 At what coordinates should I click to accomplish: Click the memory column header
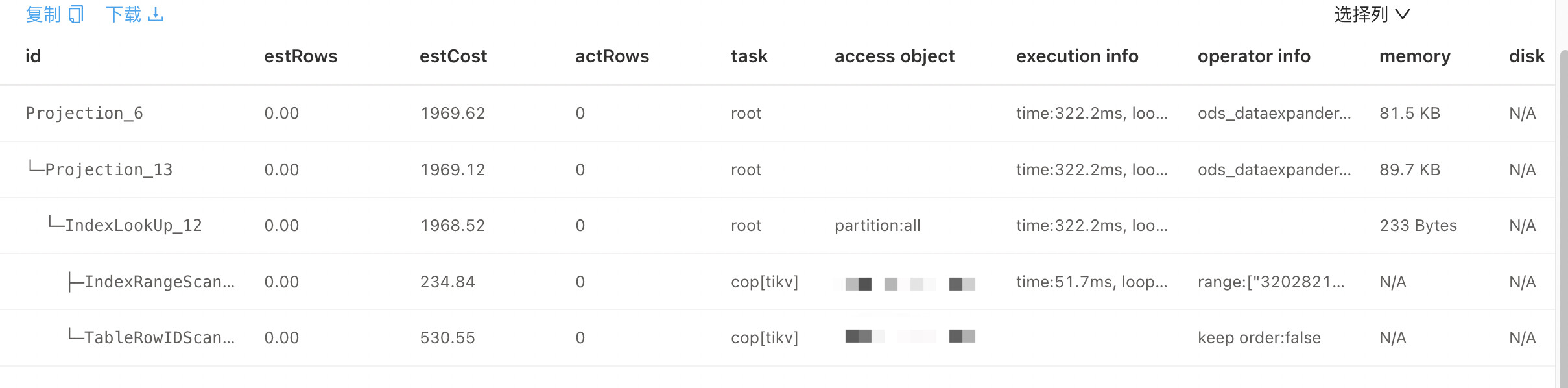coord(1414,56)
